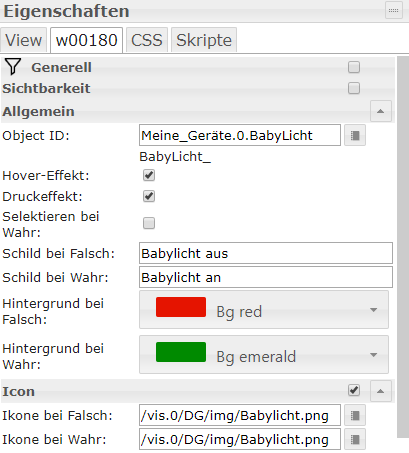Collapse the Allgemein section
Viewport: 409px width, 453px height.
pos(380,111)
